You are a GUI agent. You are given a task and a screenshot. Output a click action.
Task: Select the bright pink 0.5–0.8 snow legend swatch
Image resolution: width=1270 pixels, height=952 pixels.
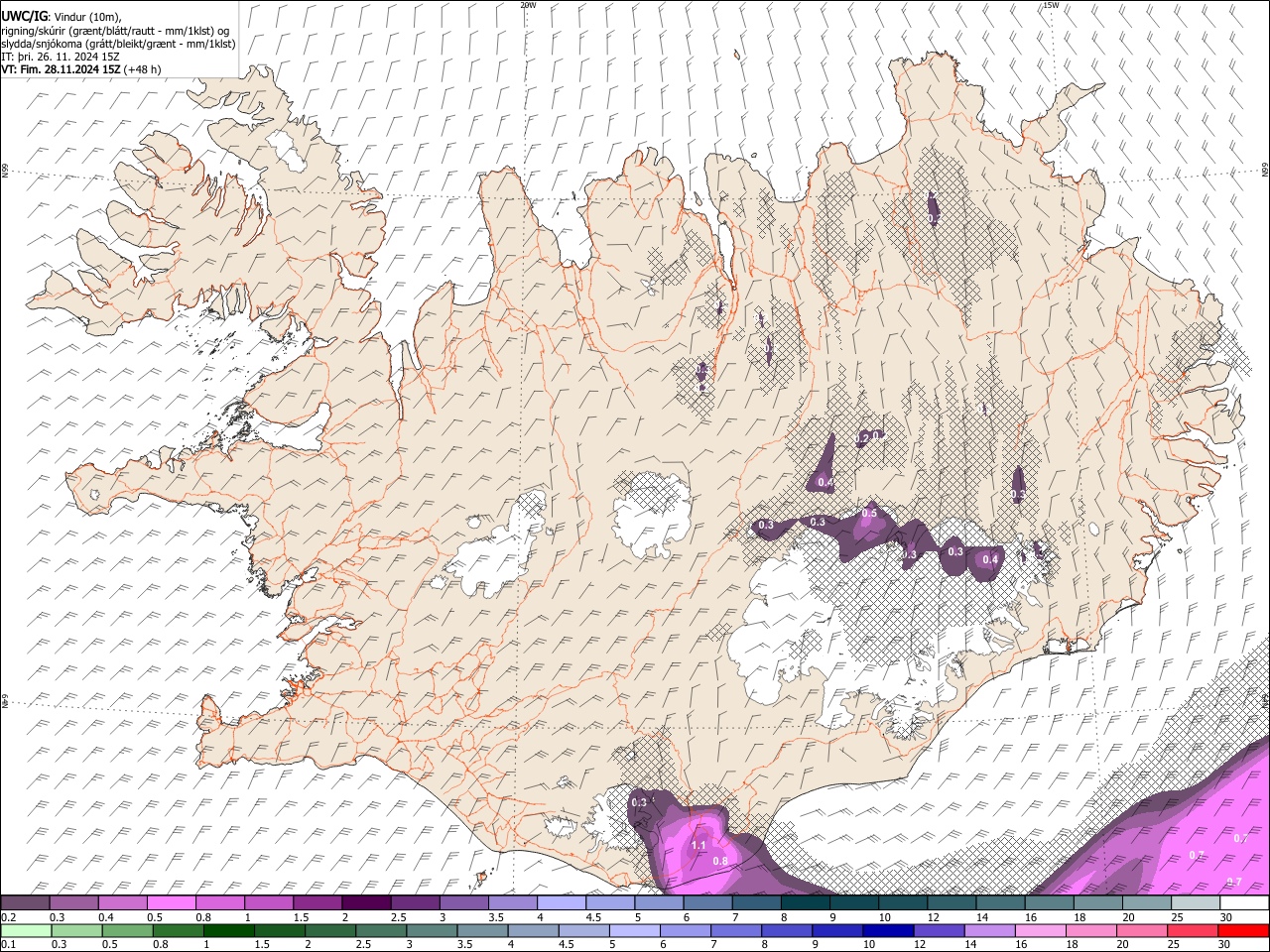[173, 903]
